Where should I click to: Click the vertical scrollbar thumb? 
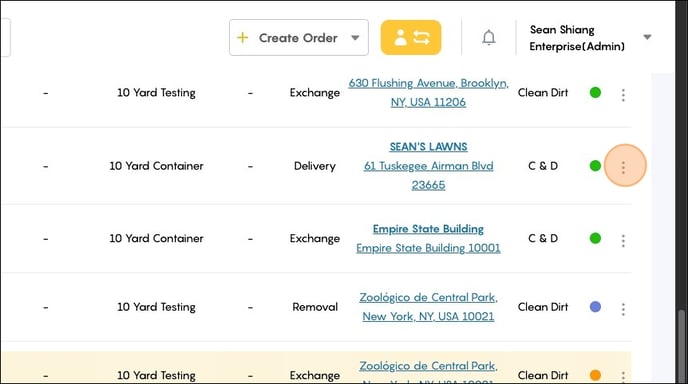click(x=681, y=347)
